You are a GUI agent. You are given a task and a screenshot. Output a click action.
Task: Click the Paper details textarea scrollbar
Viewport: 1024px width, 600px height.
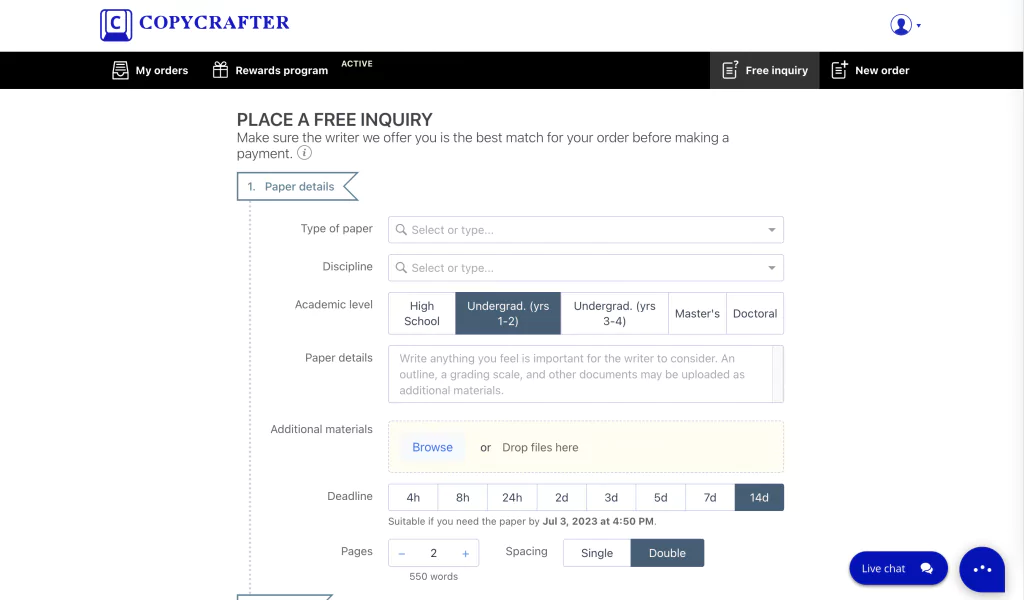pyautogui.click(x=778, y=374)
